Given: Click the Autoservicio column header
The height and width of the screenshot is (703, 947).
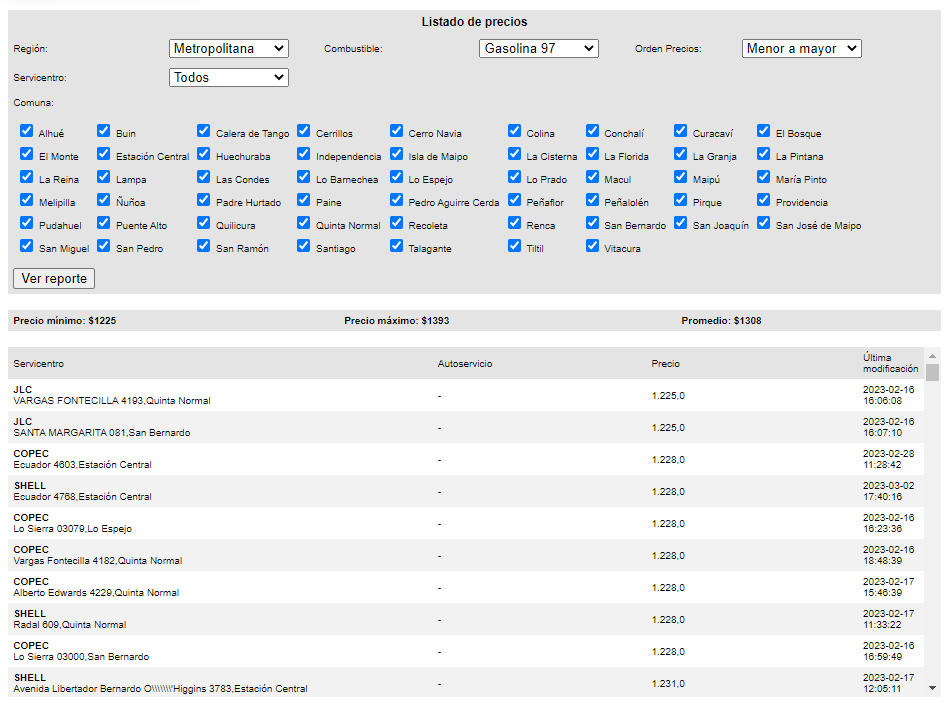Looking at the screenshot, I should (465, 364).
